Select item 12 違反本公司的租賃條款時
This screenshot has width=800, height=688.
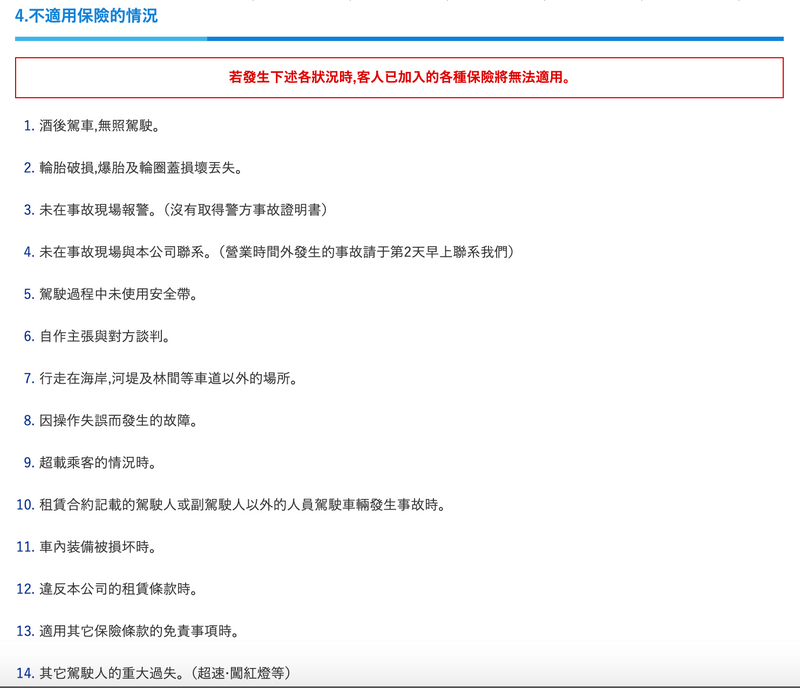click(x=118, y=589)
